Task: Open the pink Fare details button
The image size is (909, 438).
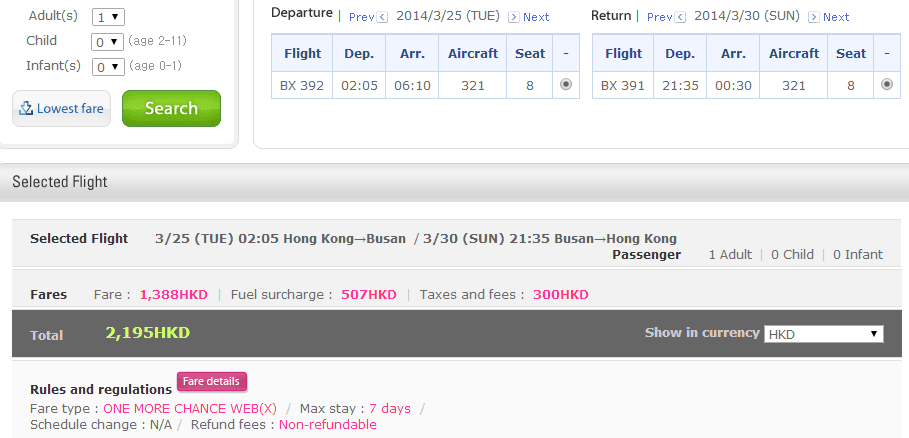Action: tap(212, 381)
